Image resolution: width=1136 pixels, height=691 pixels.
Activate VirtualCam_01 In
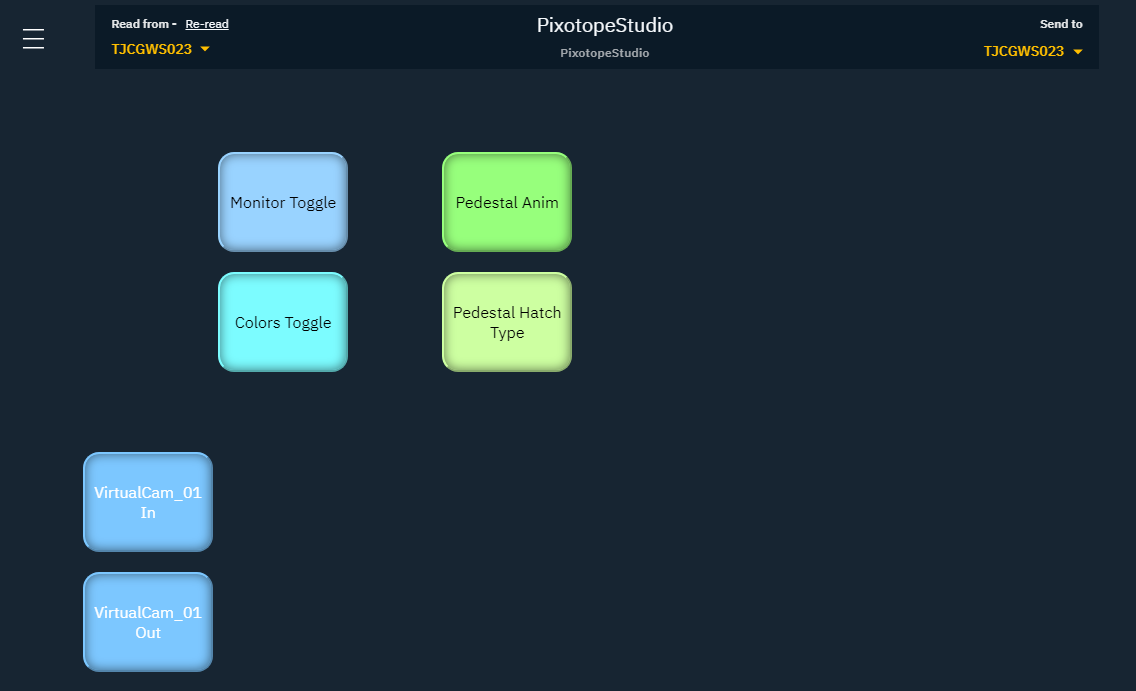148,502
